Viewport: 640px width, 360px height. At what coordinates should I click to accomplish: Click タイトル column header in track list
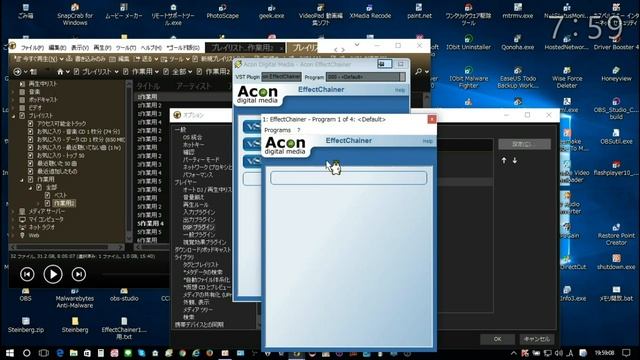(148, 86)
